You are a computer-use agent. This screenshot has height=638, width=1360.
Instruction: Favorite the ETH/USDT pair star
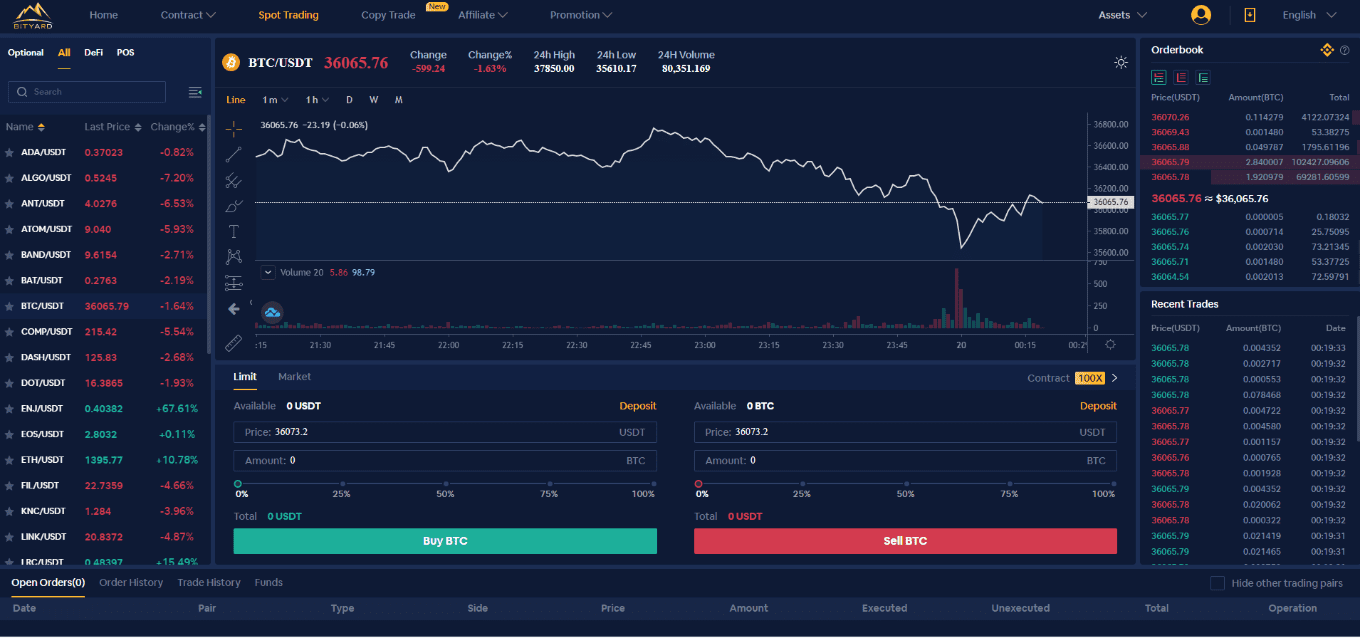click(9, 460)
